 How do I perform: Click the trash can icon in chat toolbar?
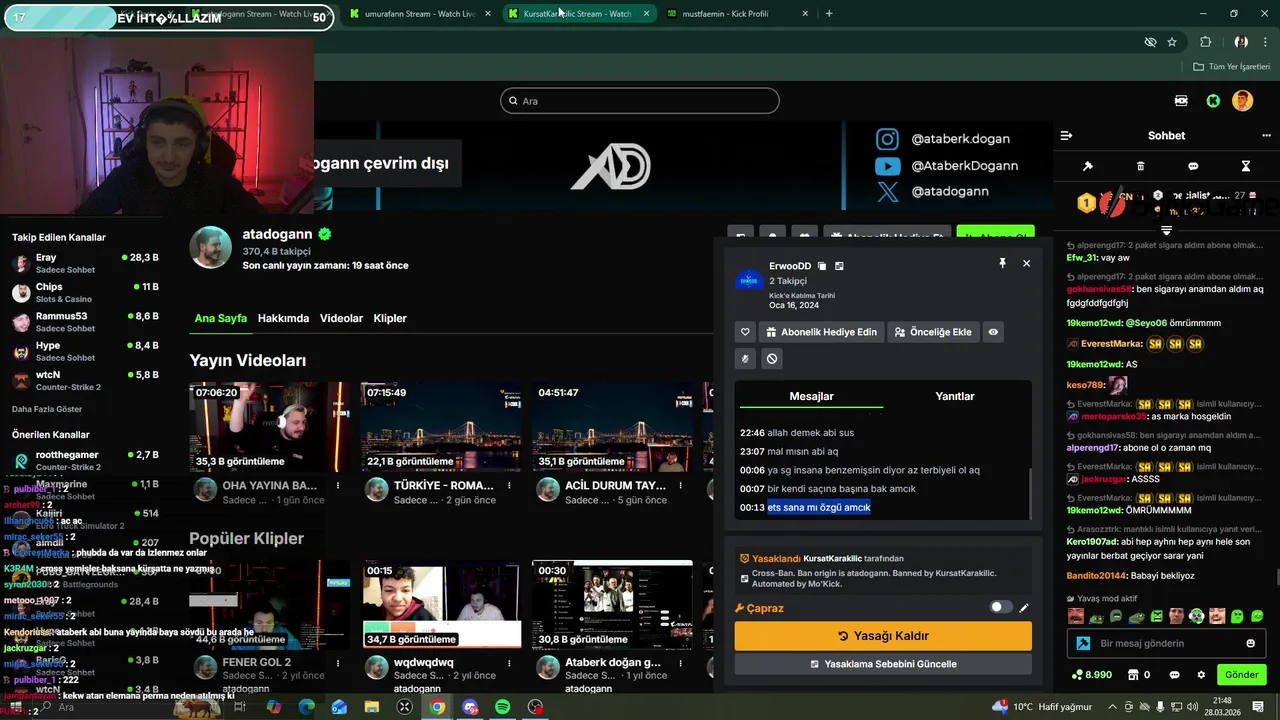1141,166
